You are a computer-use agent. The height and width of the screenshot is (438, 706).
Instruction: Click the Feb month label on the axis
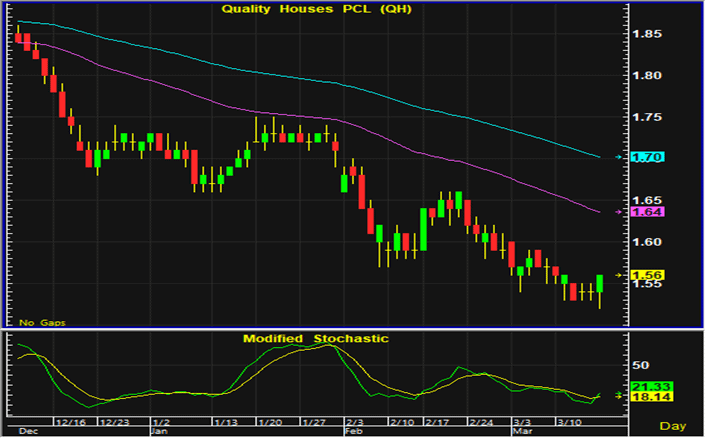(x=354, y=432)
